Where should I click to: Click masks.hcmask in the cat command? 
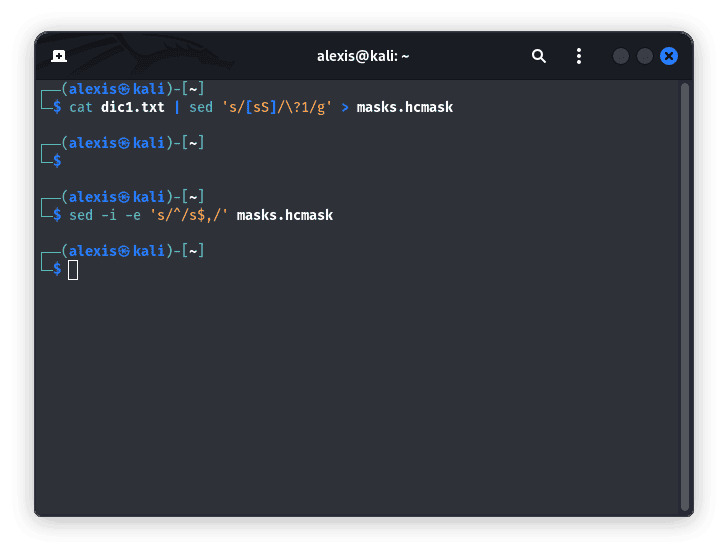tap(405, 107)
